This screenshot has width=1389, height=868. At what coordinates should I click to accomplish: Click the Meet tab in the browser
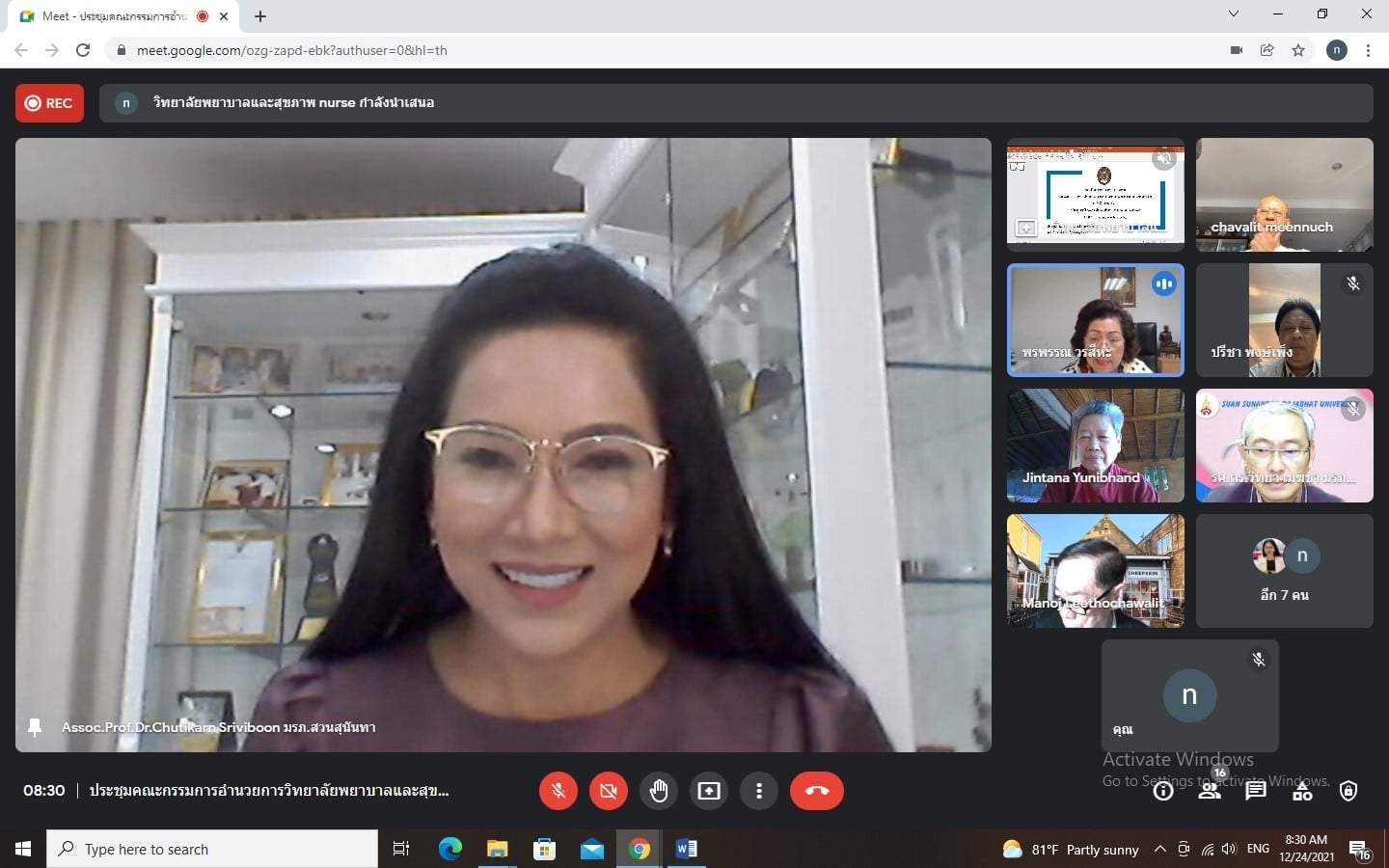(x=116, y=16)
